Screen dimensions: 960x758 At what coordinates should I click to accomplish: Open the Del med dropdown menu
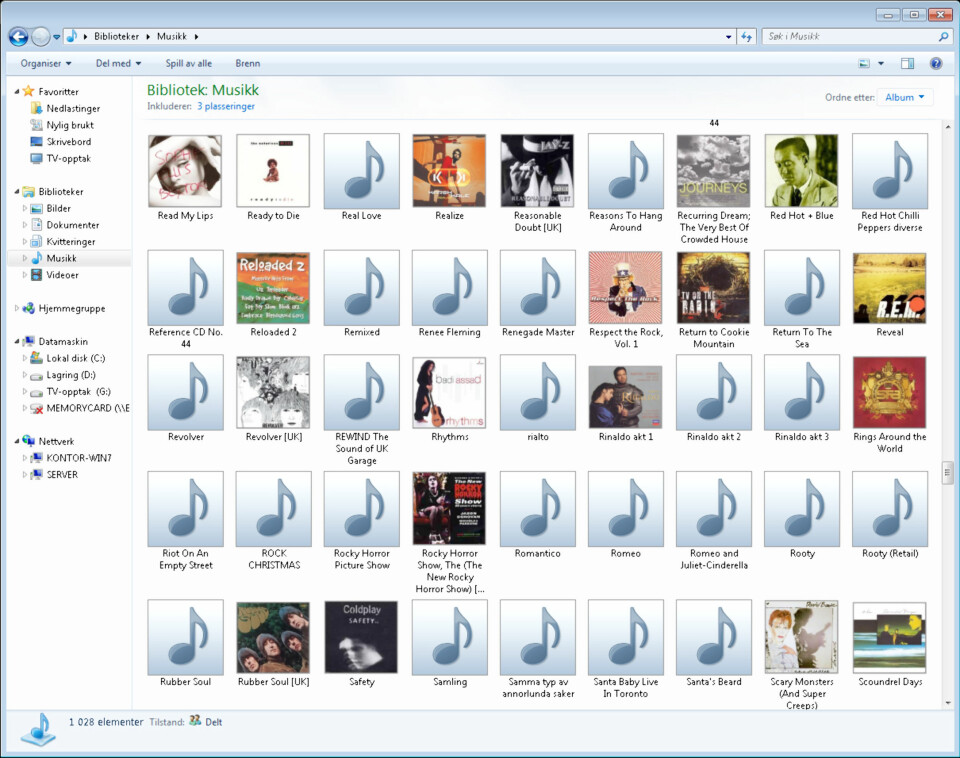pyautogui.click(x=118, y=64)
